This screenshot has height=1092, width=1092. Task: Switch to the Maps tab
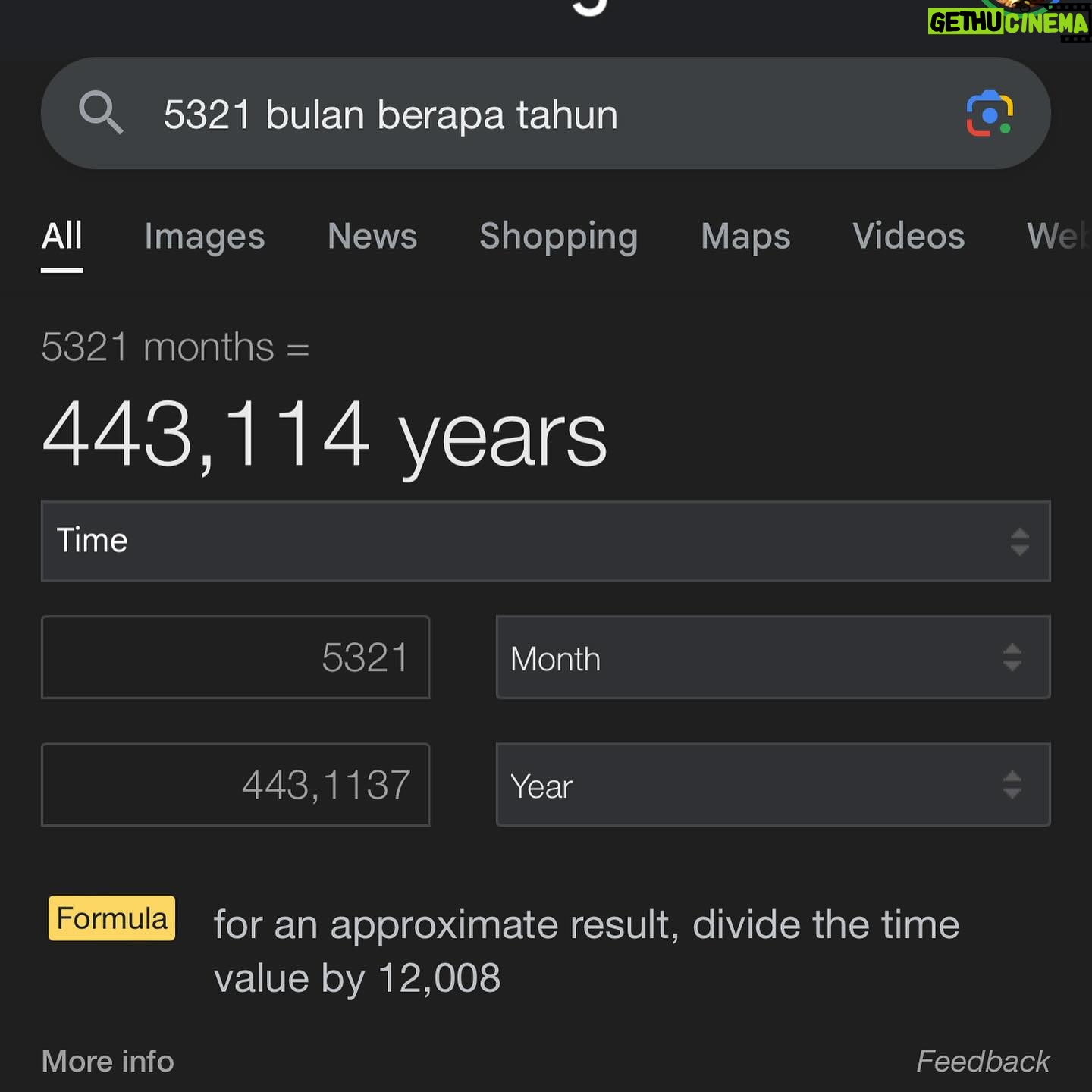point(745,237)
